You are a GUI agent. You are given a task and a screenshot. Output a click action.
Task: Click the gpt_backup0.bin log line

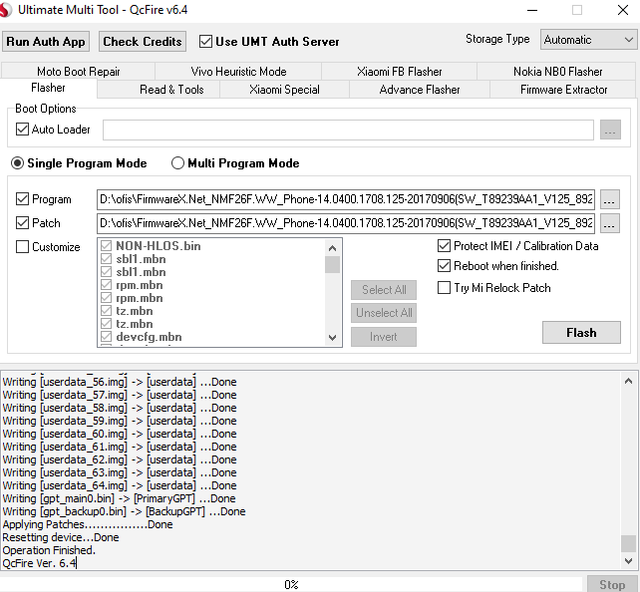point(124,512)
